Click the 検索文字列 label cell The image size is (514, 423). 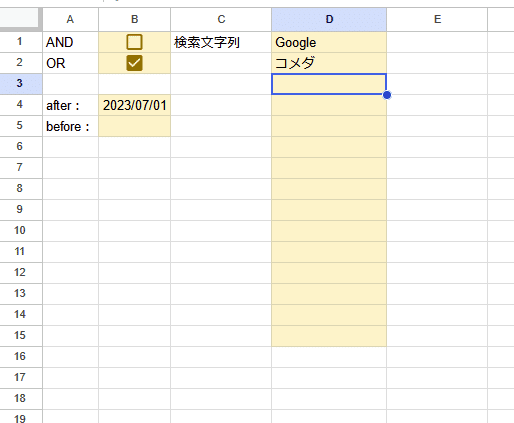coord(221,42)
